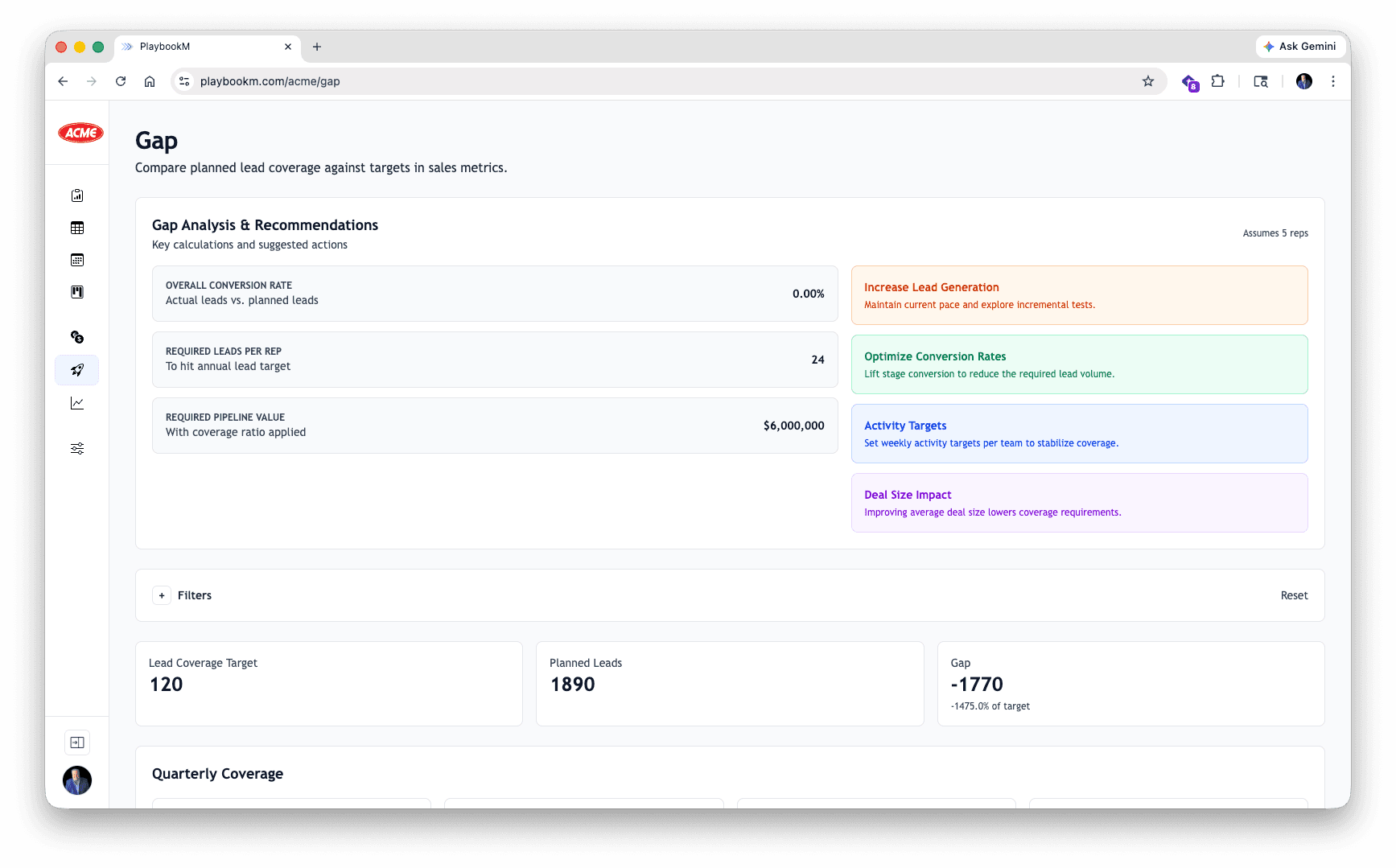This screenshot has height=868, width=1396.
Task: Open the calendar sidebar icon
Action: click(x=77, y=260)
